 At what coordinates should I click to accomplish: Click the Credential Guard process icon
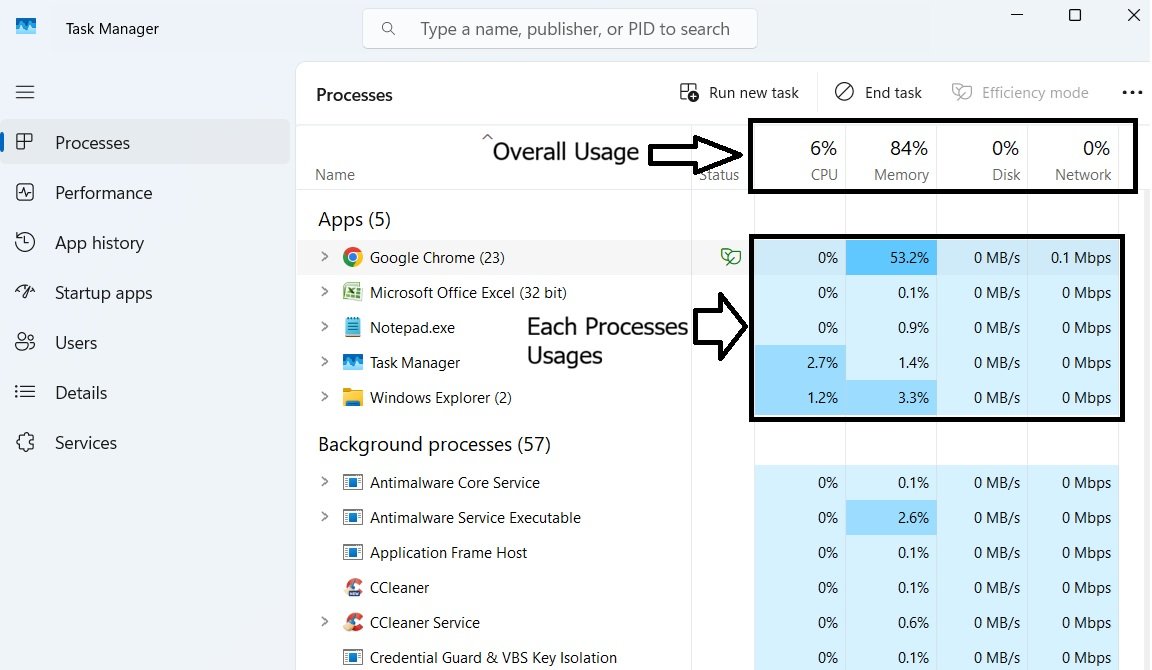353,658
